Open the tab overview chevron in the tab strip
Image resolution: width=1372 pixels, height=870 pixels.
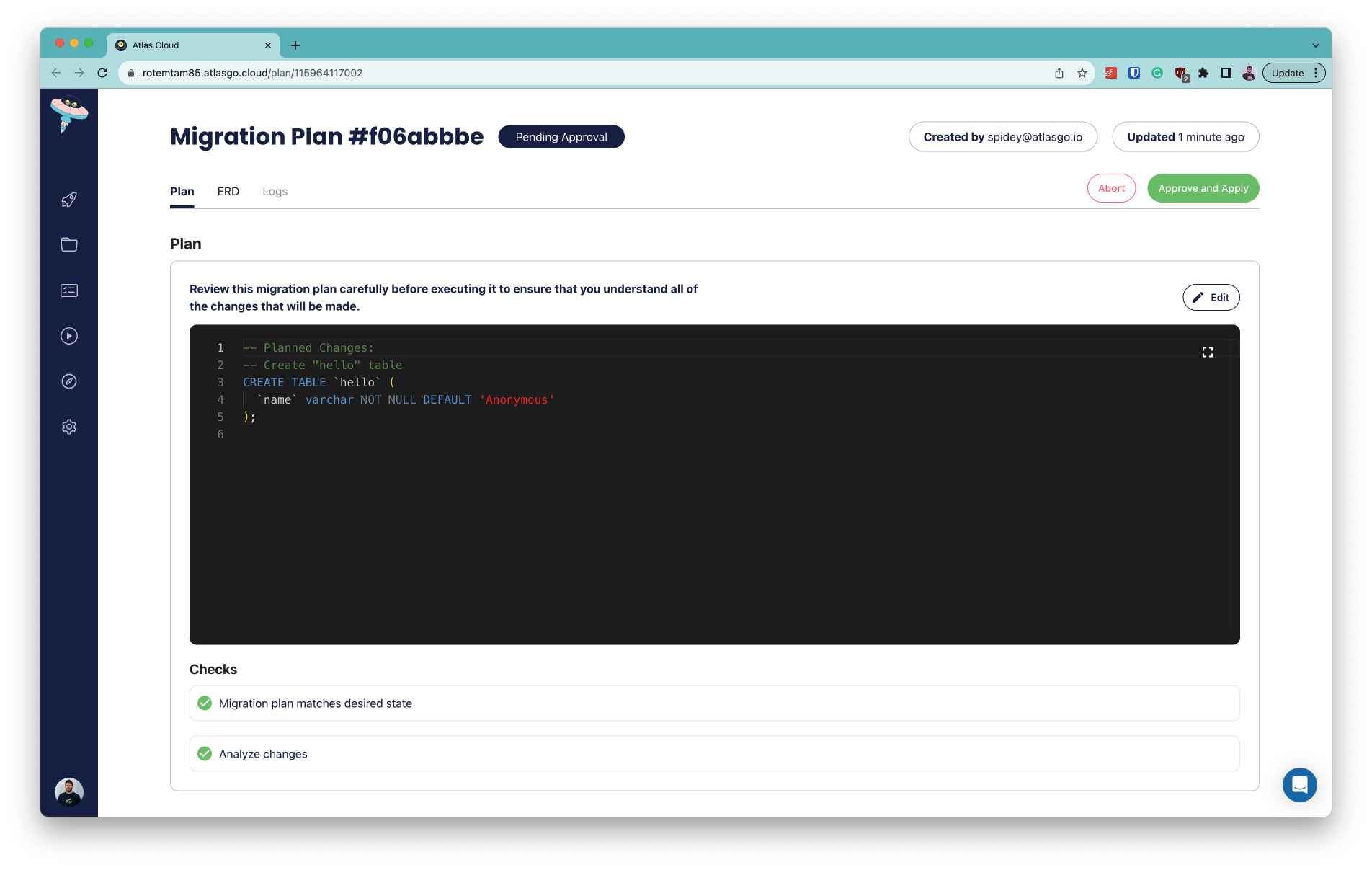pyautogui.click(x=1317, y=45)
